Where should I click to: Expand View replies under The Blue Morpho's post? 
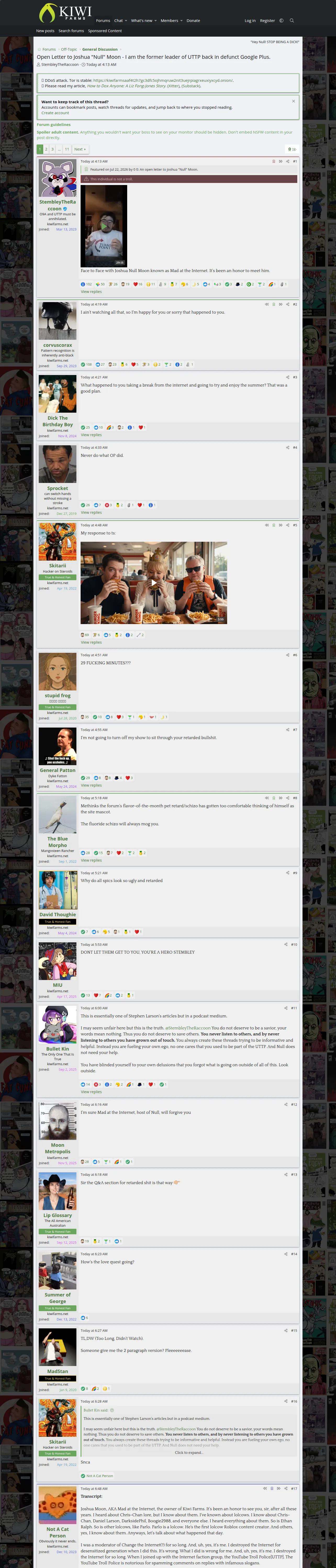tap(92, 861)
